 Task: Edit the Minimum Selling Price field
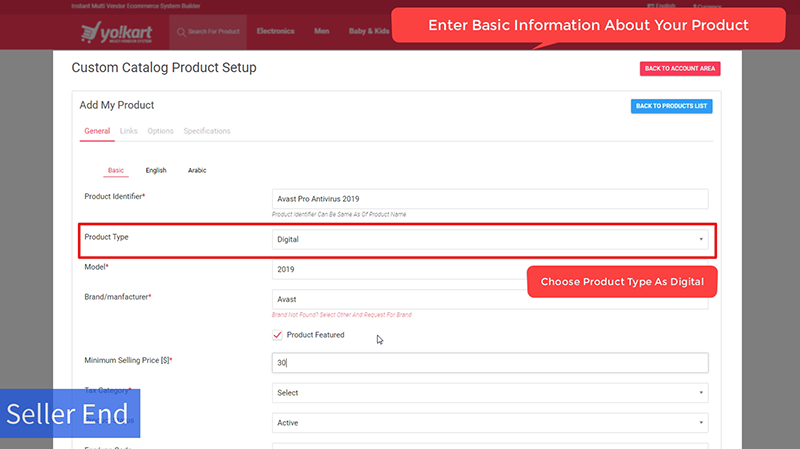[490, 363]
